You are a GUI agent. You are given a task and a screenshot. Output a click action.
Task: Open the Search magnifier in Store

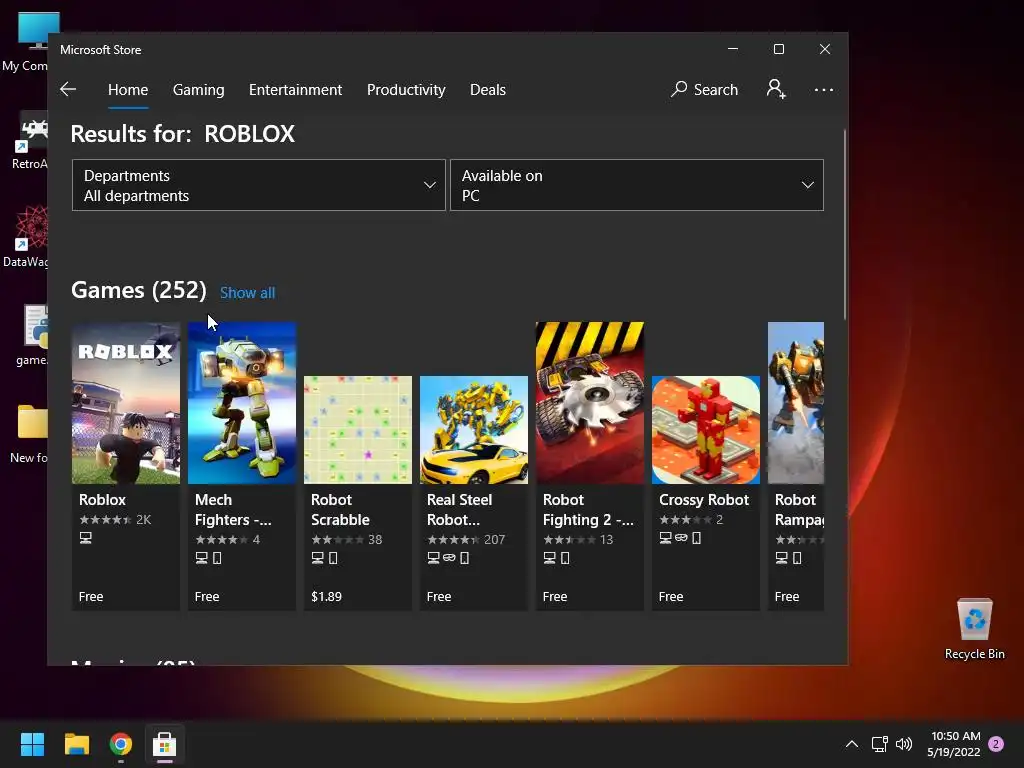point(704,89)
